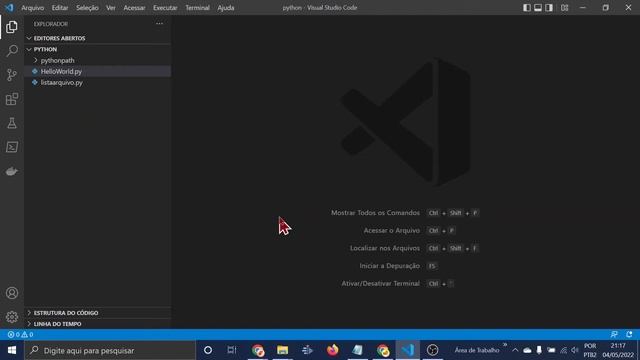Switch to VS Code taskbar icon
This screenshot has width=640, height=360.
point(408,350)
